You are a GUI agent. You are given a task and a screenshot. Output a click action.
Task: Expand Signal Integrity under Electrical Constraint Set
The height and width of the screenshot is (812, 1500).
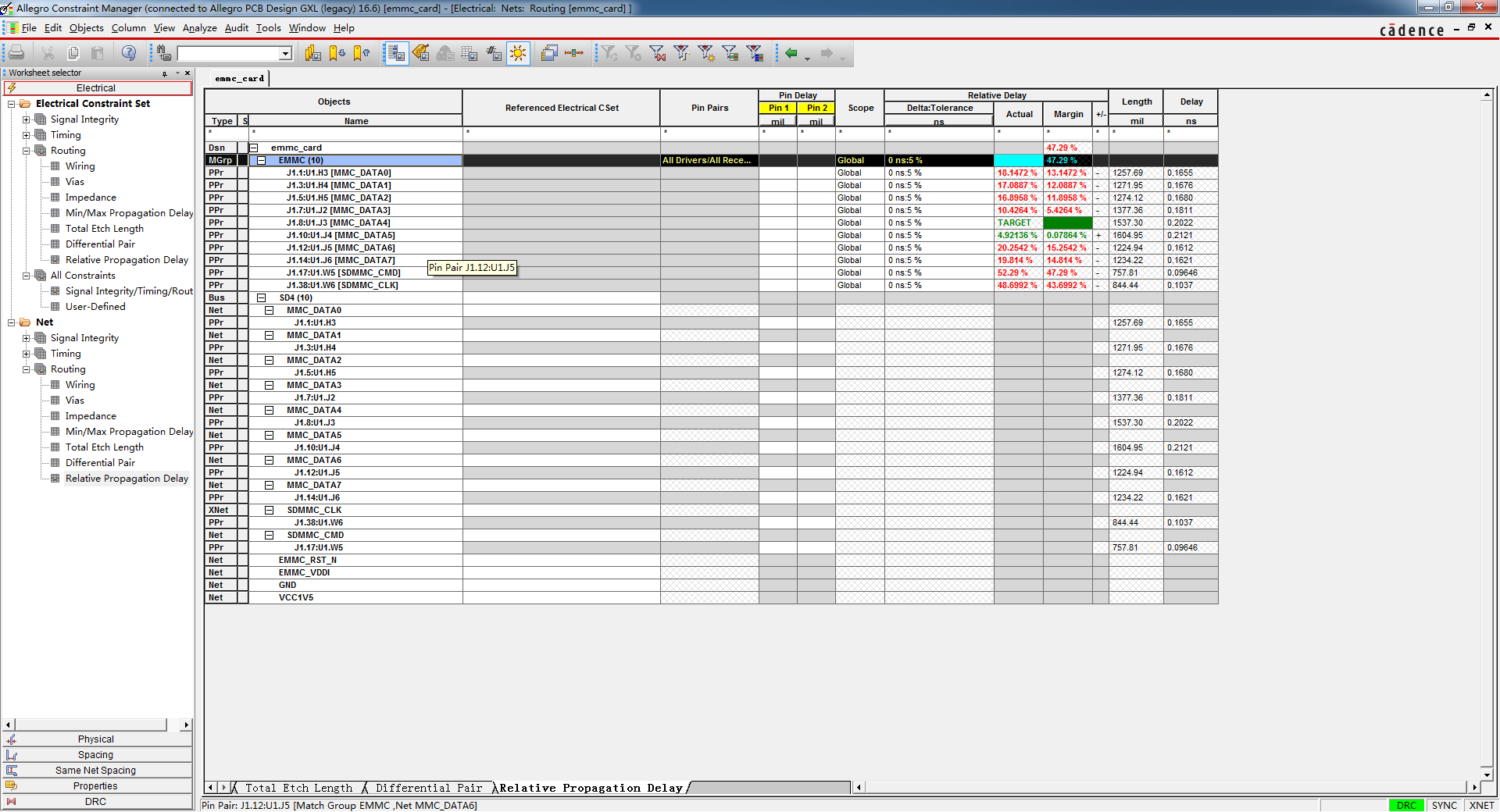click(x=26, y=119)
